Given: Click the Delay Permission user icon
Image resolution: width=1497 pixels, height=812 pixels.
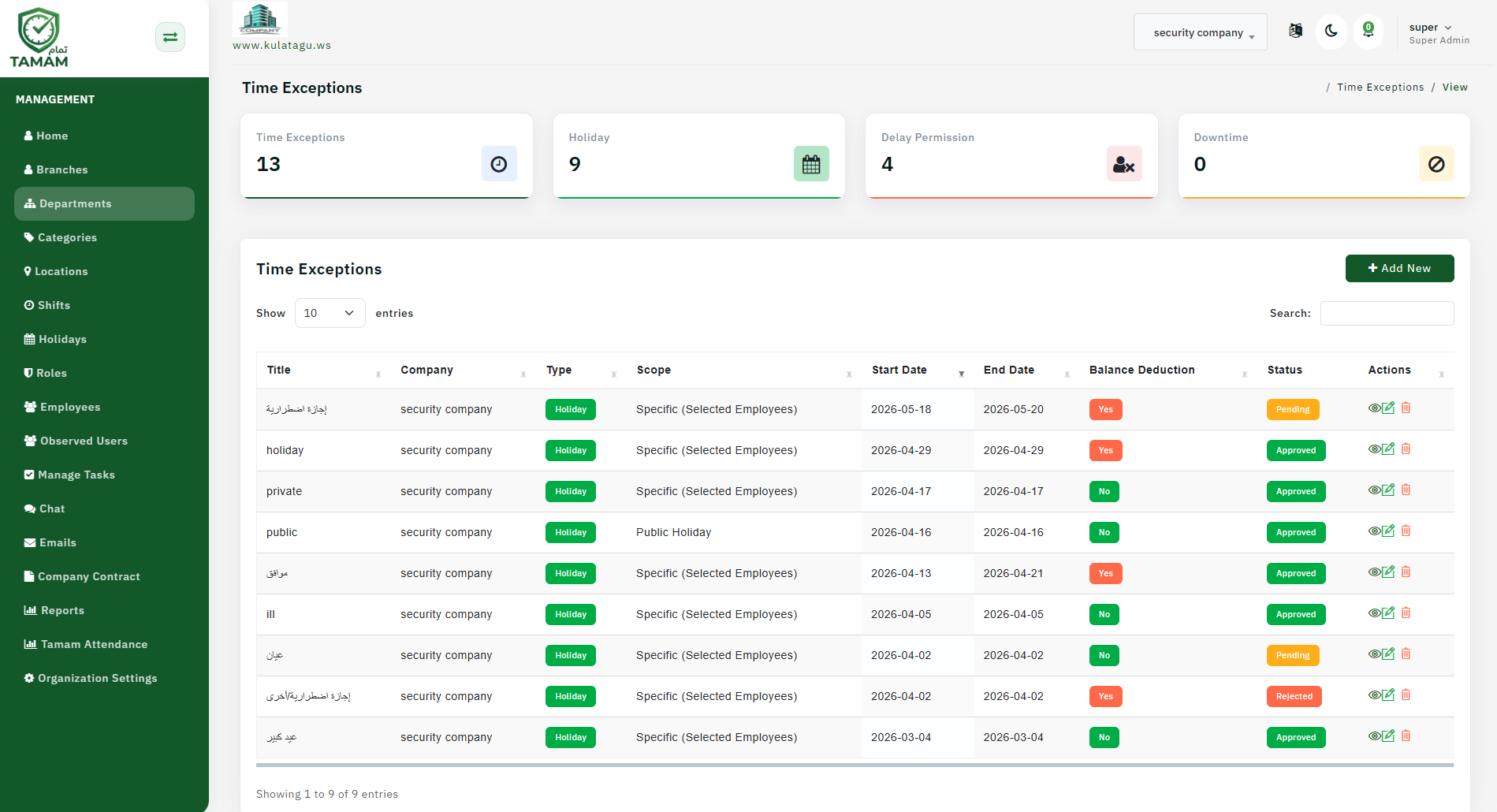Looking at the screenshot, I should pyautogui.click(x=1124, y=164).
